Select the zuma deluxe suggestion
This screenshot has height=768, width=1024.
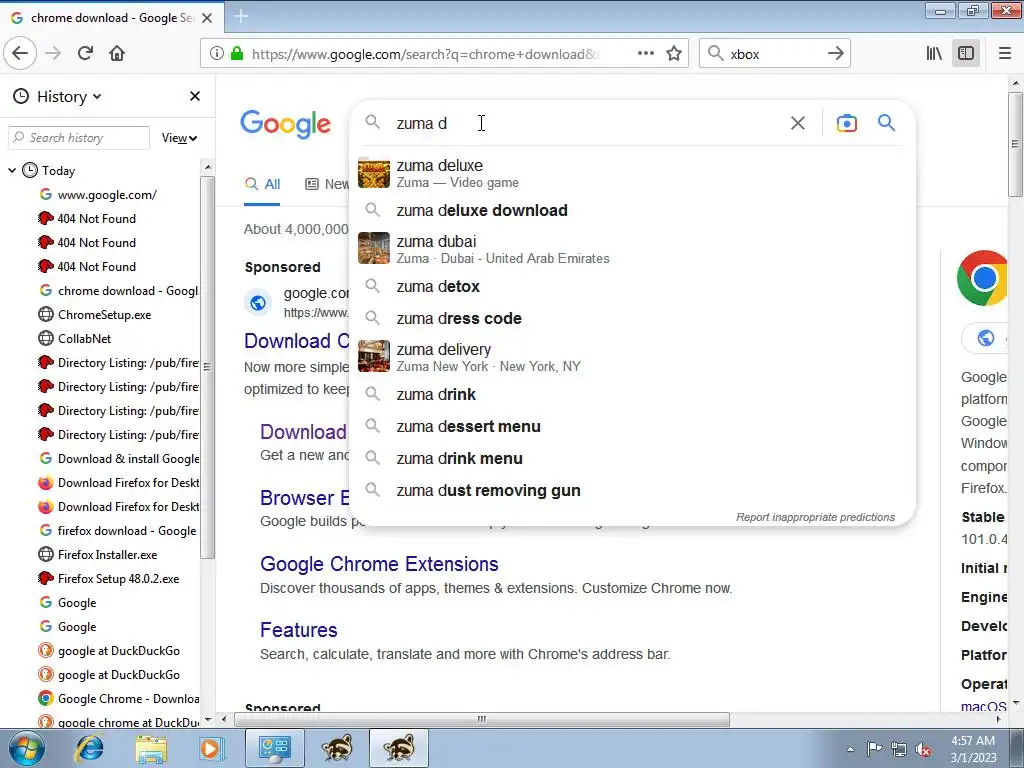[632, 173]
